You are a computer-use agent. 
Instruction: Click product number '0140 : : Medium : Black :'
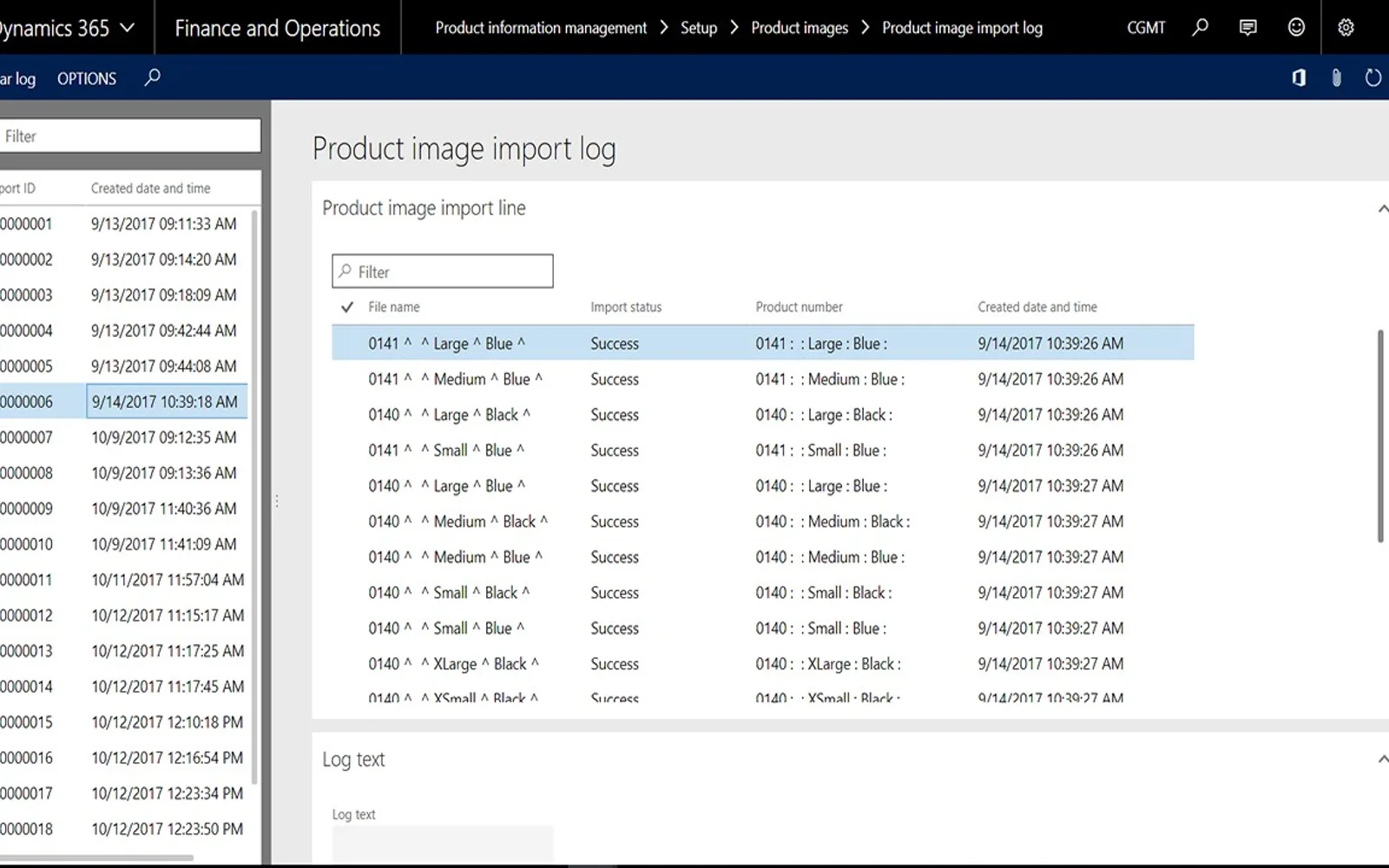coord(833,522)
